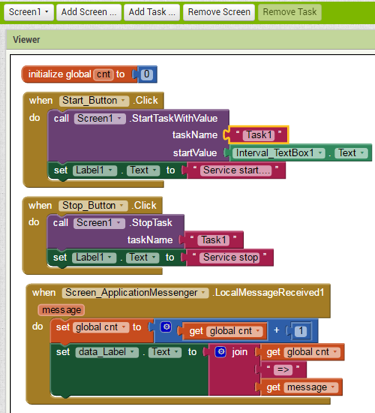Click the Add Task button
Screen dimensions: 375x413
point(152,12)
